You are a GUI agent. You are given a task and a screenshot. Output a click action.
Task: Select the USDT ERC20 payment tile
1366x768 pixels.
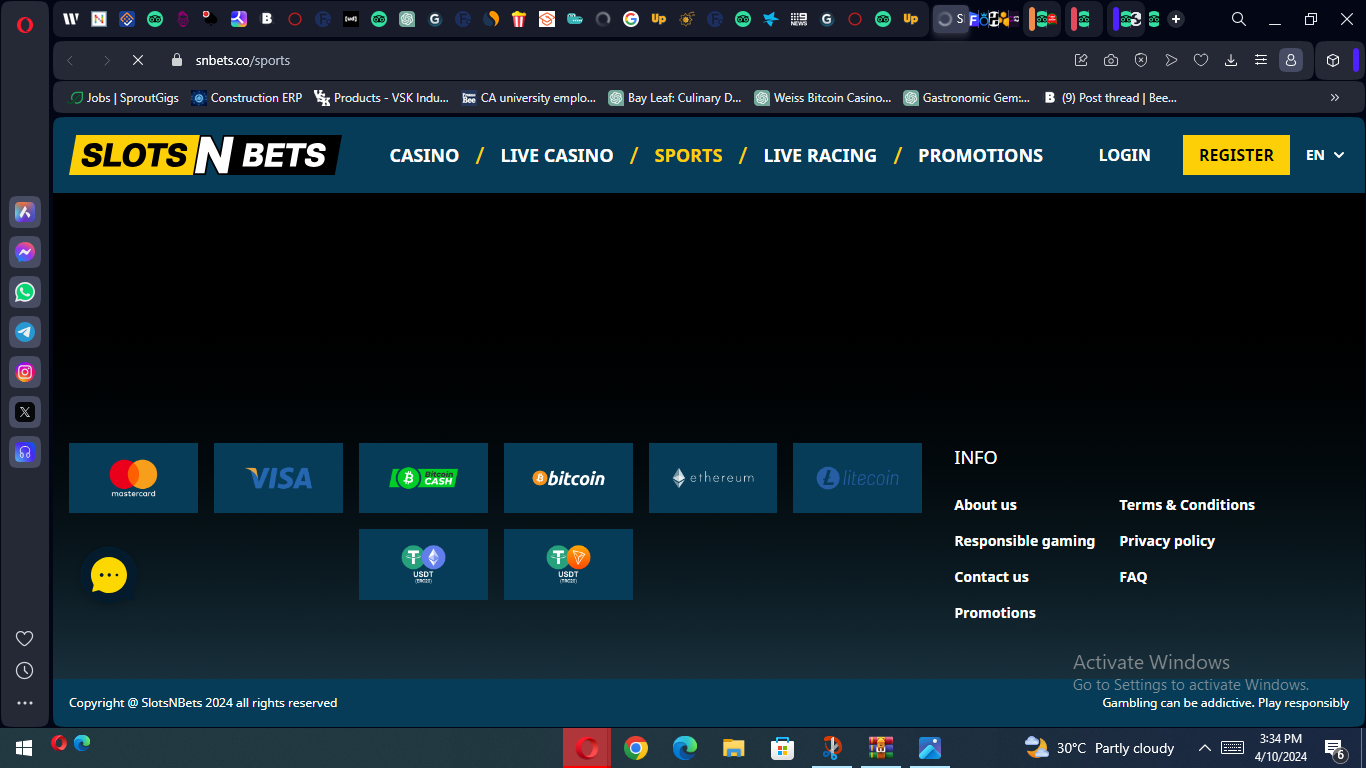(x=423, y=564)
